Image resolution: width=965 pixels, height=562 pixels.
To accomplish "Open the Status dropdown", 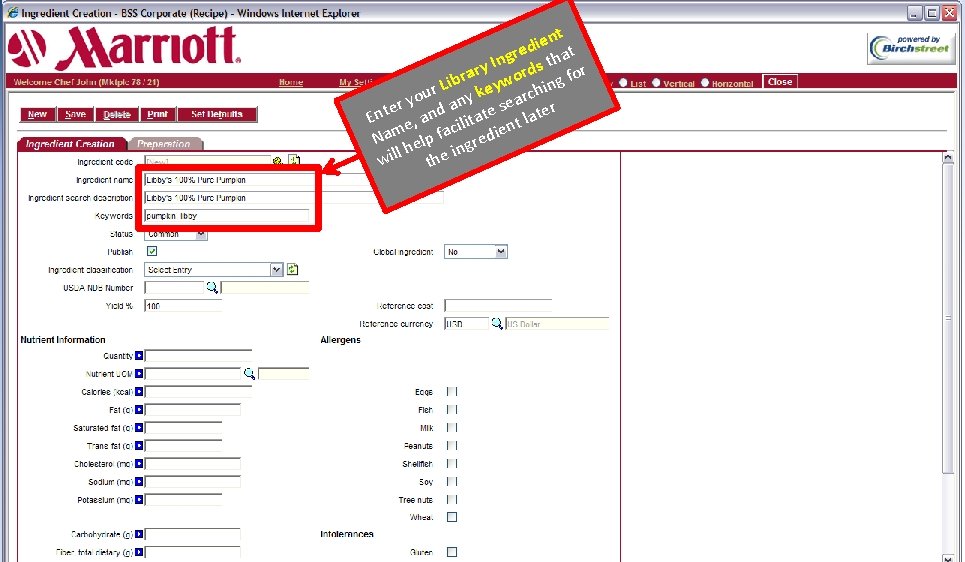I will click(x=176, y=234).
